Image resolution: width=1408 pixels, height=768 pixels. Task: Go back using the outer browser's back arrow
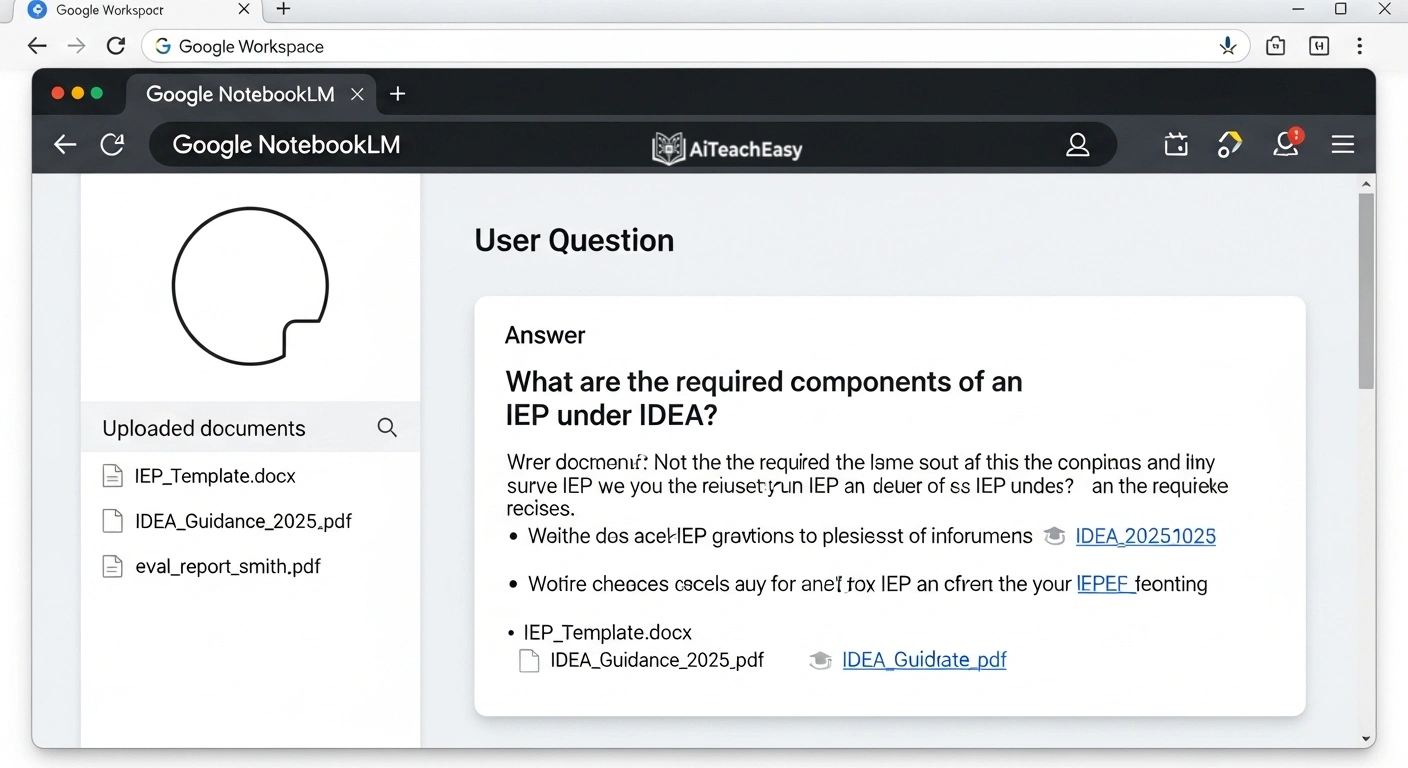tap(37, 46)
